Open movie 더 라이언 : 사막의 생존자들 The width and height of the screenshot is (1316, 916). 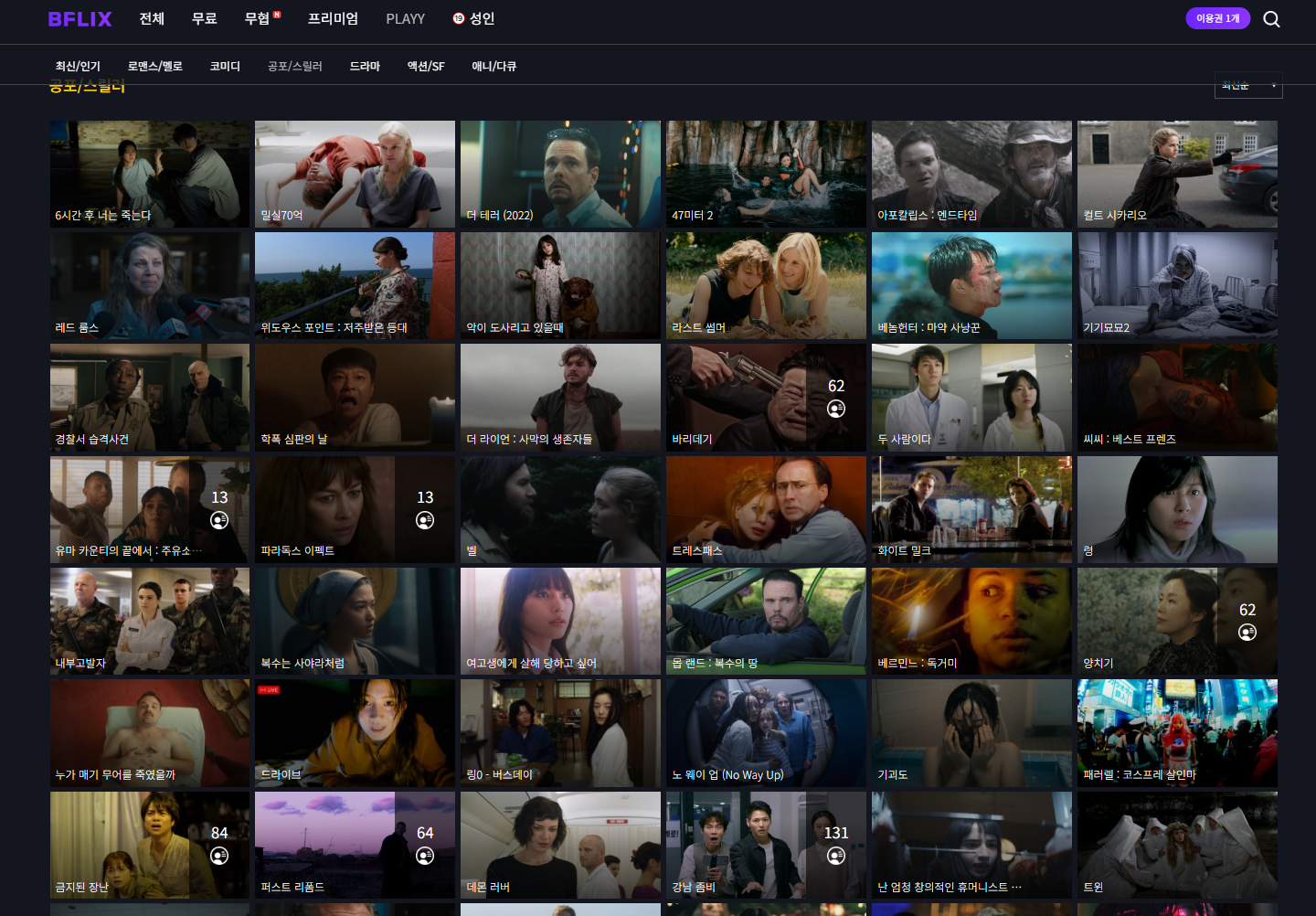(560, 398)
